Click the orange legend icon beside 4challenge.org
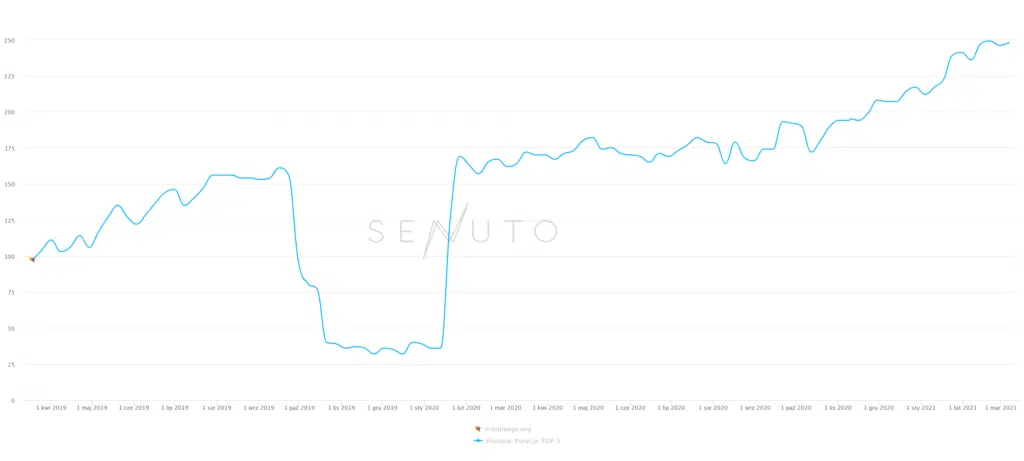1024x461 pixels. 478,429
